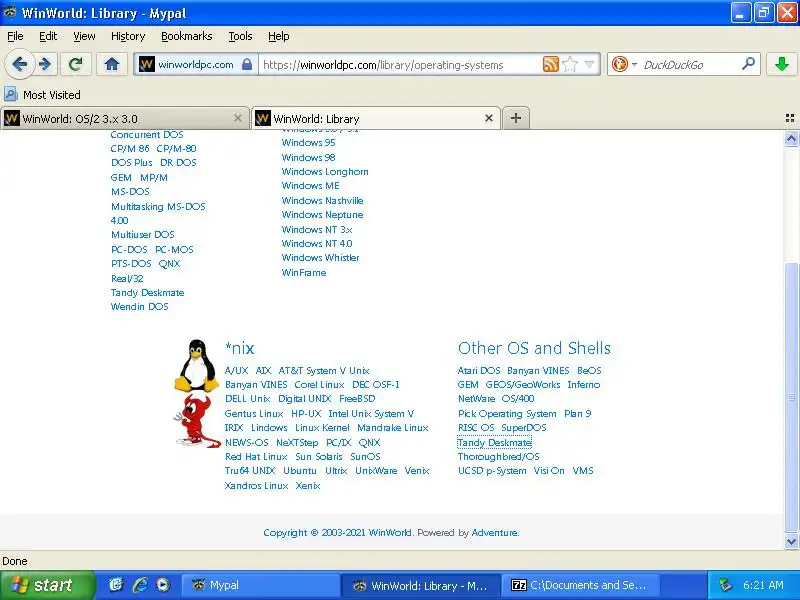Switch to the WinWorld: OS/2 3.x 3.0 tab
Screen dimensions: 800x600
pyautogui.click(x=125, y=118)
